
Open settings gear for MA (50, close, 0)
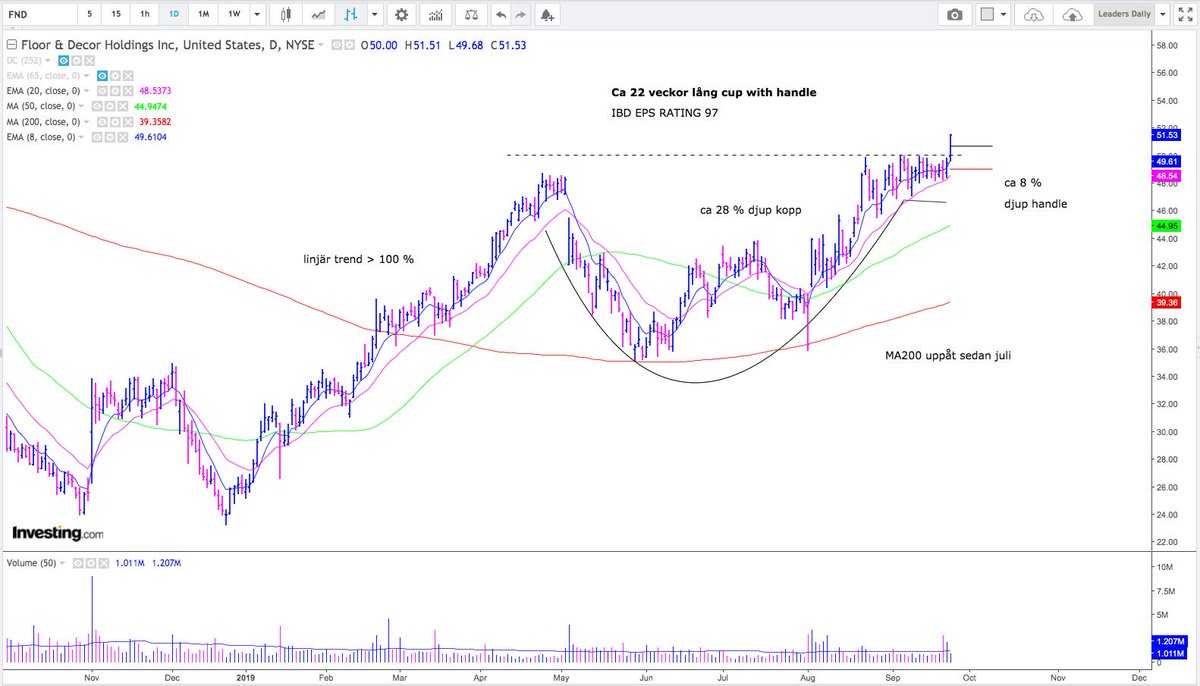pyautogui.click(x=110, y=106)
